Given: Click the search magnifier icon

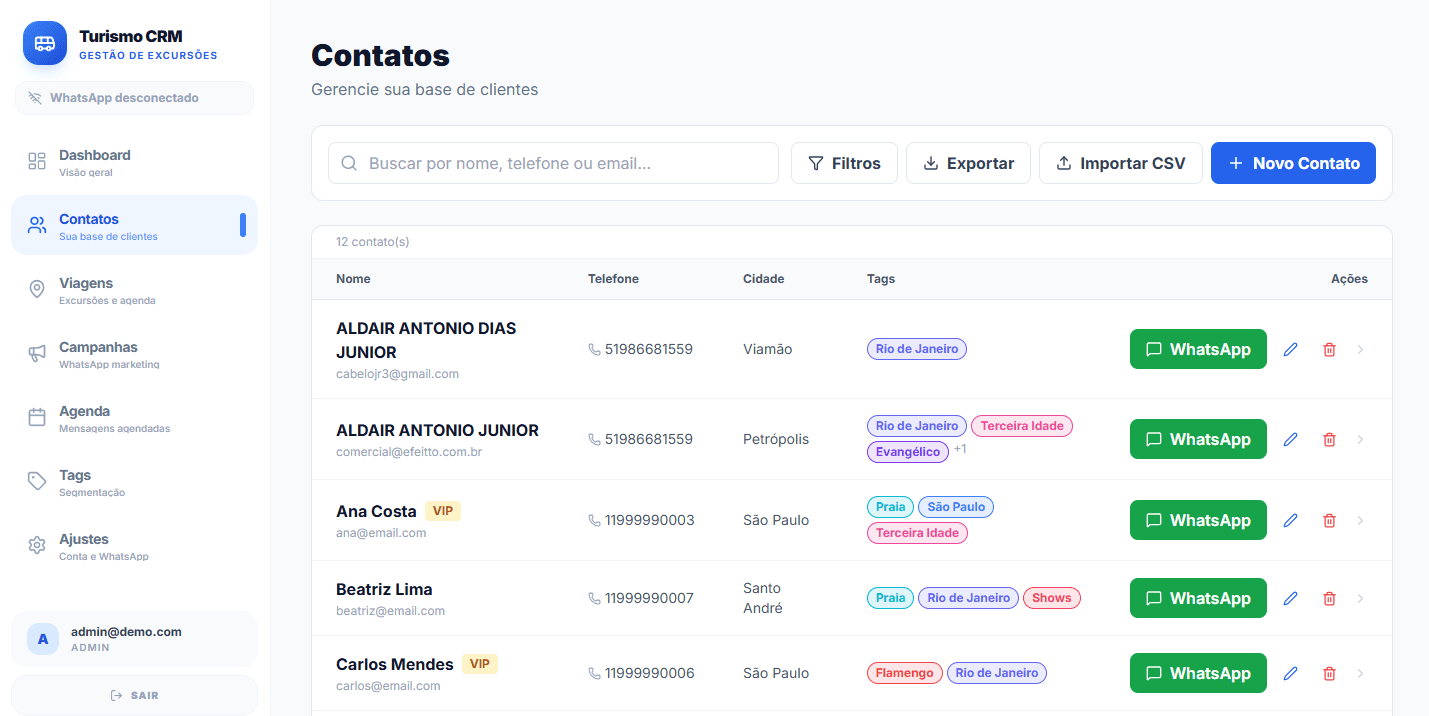Looking at the screenshot, I should 349,162.
